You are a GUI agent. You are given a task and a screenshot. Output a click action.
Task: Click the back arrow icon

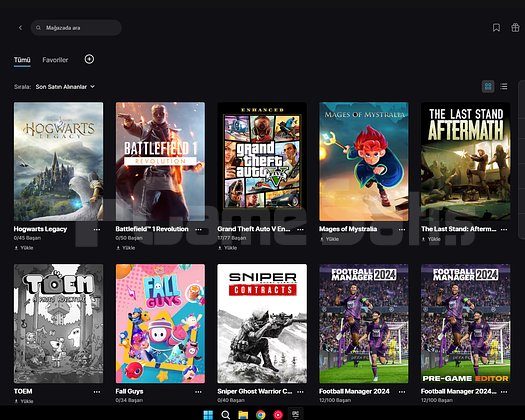[20, 28]
